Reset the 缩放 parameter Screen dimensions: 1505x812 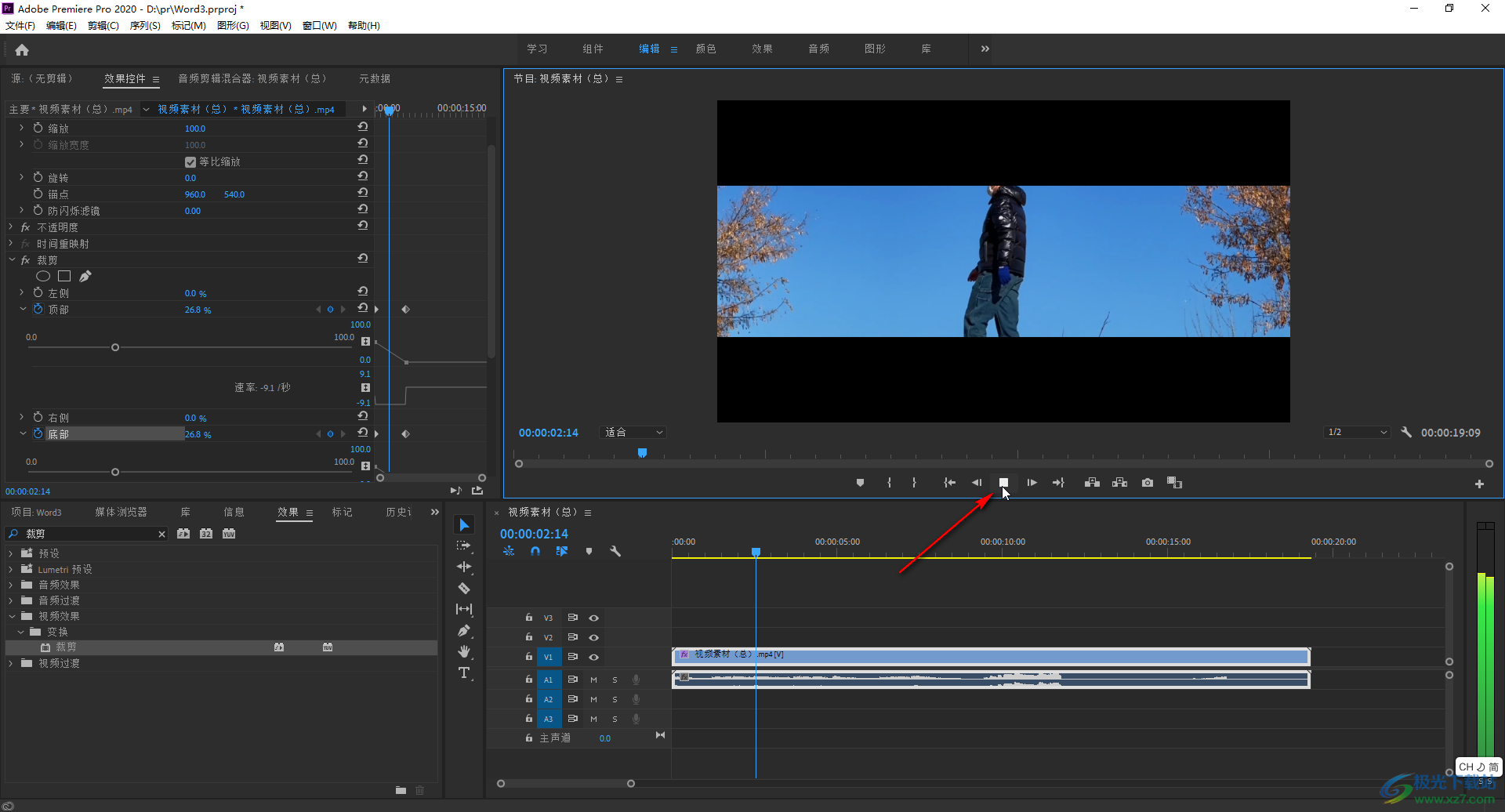(363, 127)
